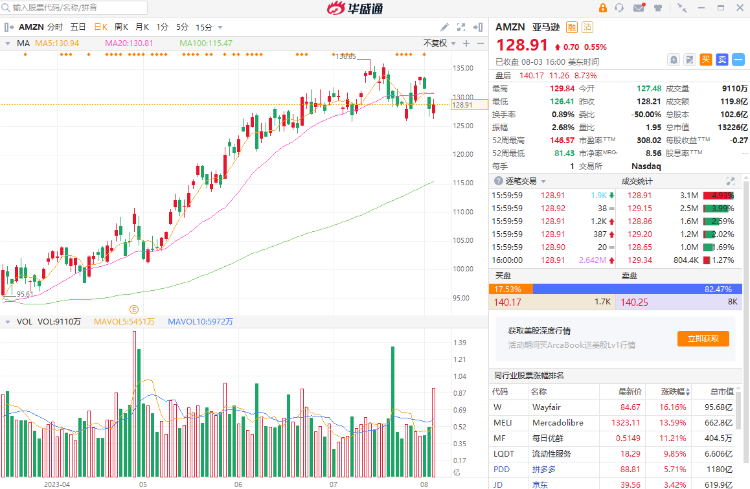Click the 融 margin badge
This screenshot has height=489, width=750.
tap(572, 27)
